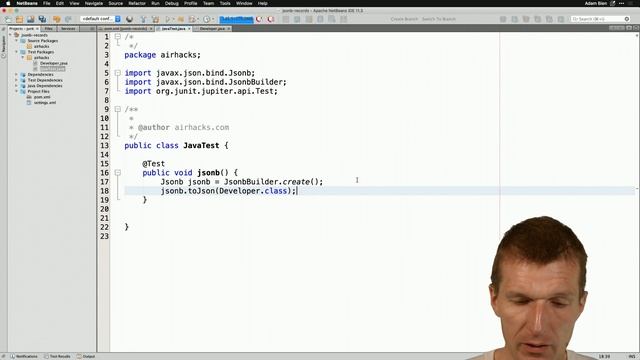The height and width of the screenshot is (360, 640).
Task: Switch to the Services panel tab
Action: point(68,29)
